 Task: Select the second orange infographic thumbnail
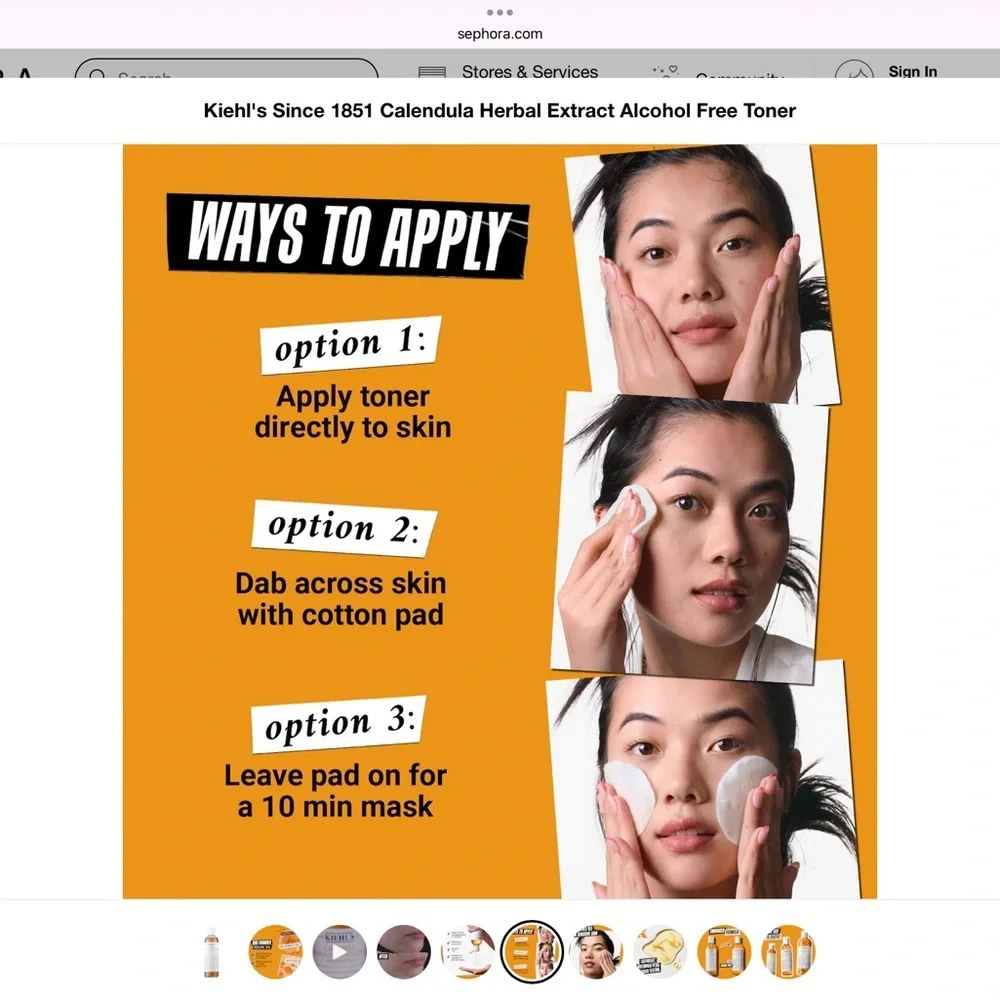276,952
